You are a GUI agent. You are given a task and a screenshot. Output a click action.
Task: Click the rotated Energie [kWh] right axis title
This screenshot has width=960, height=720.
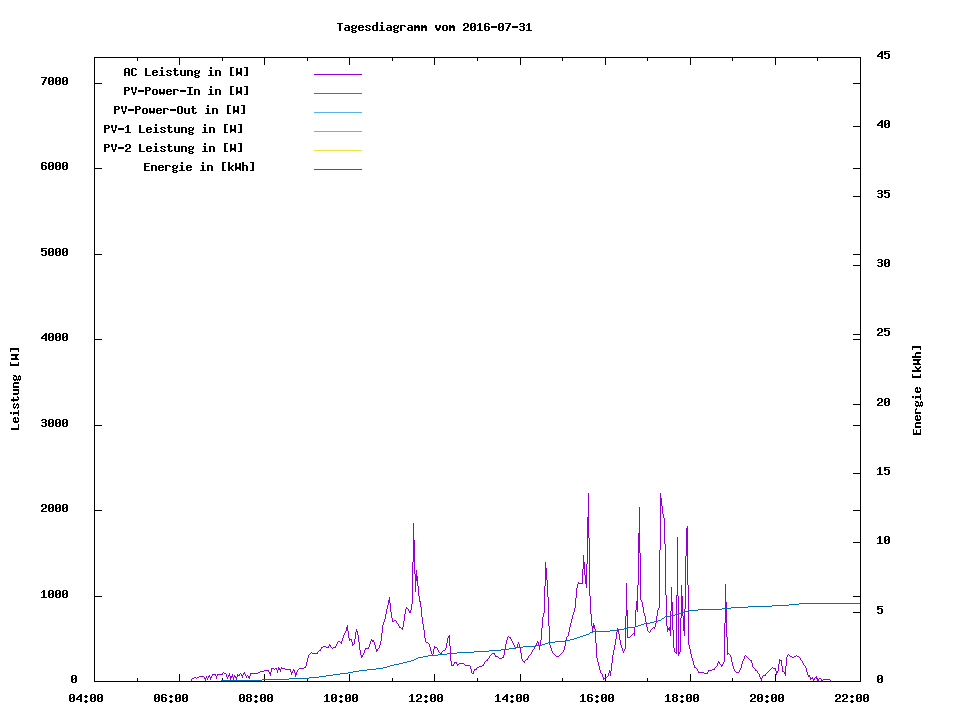[917, 390]
